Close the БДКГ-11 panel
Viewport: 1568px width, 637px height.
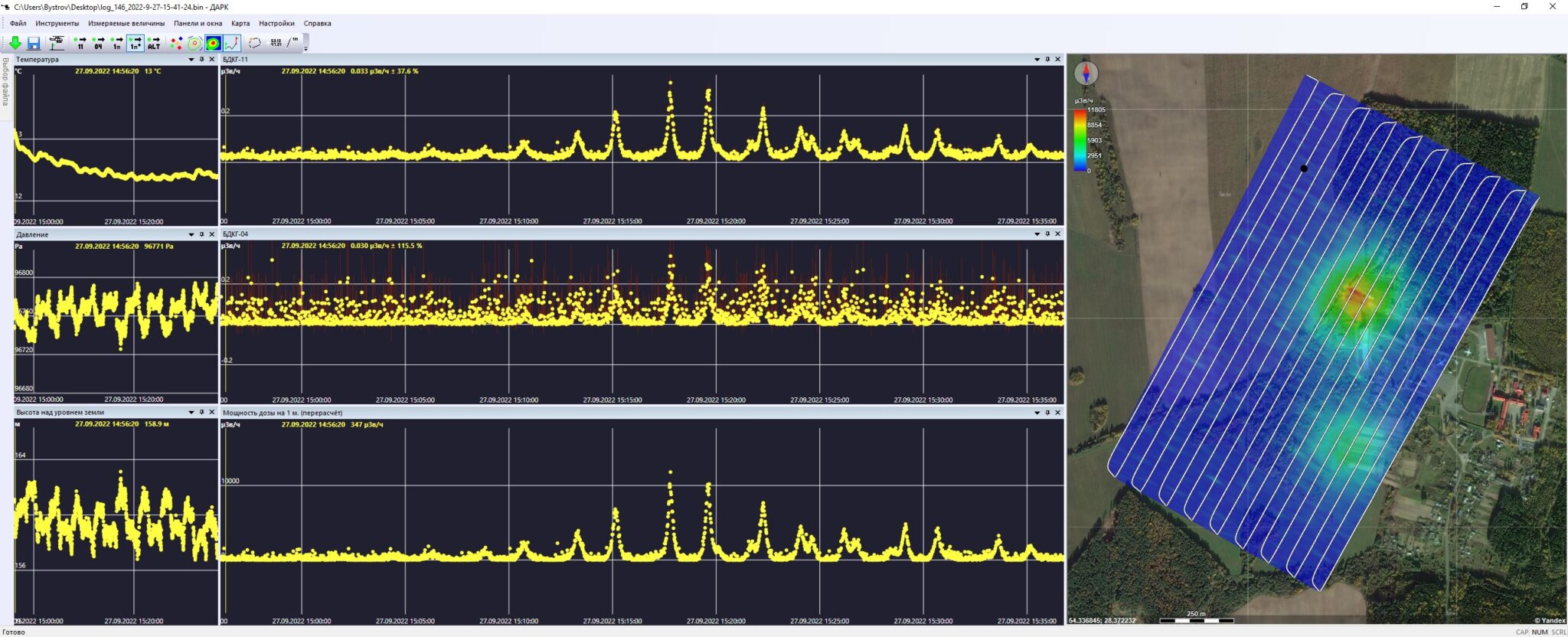[1058, 59]
